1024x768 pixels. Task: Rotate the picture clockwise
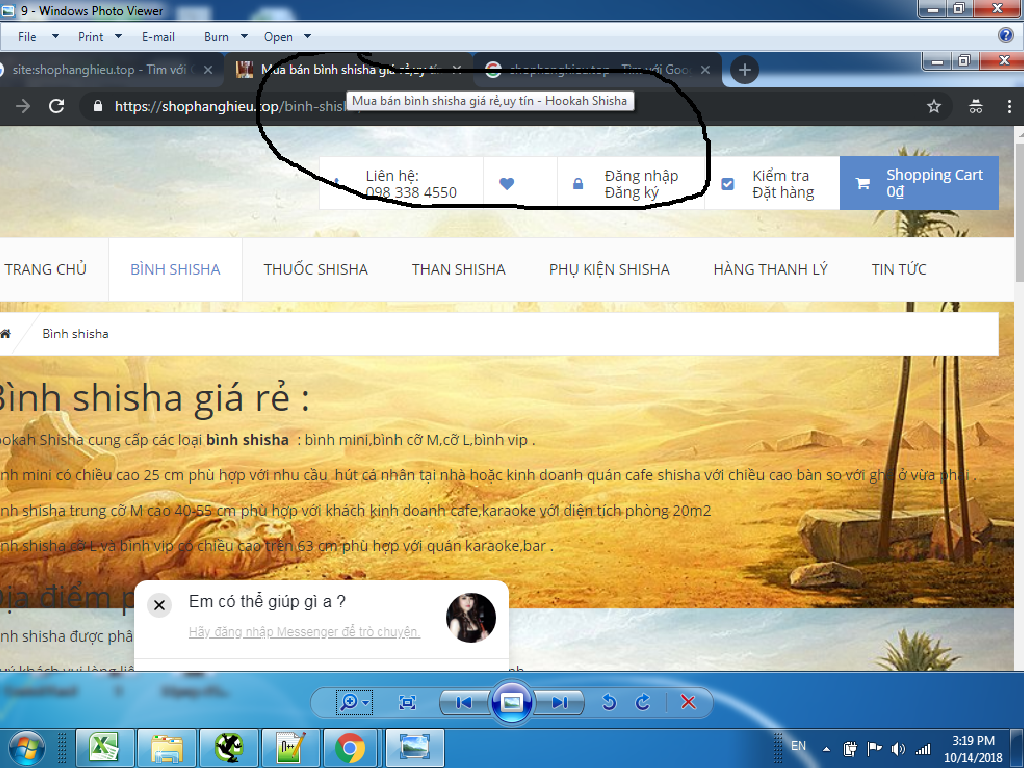tap(643, 703)
